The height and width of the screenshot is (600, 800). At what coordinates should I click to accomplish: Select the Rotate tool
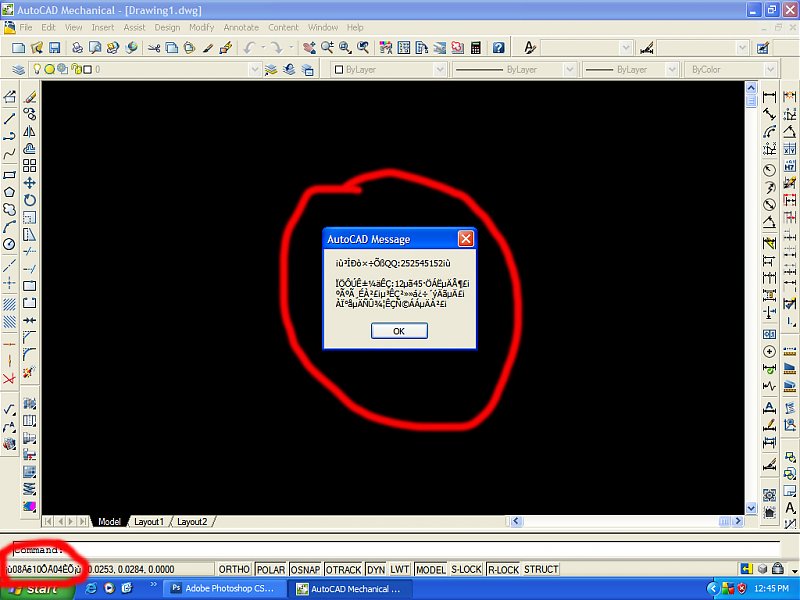point(30,200)
